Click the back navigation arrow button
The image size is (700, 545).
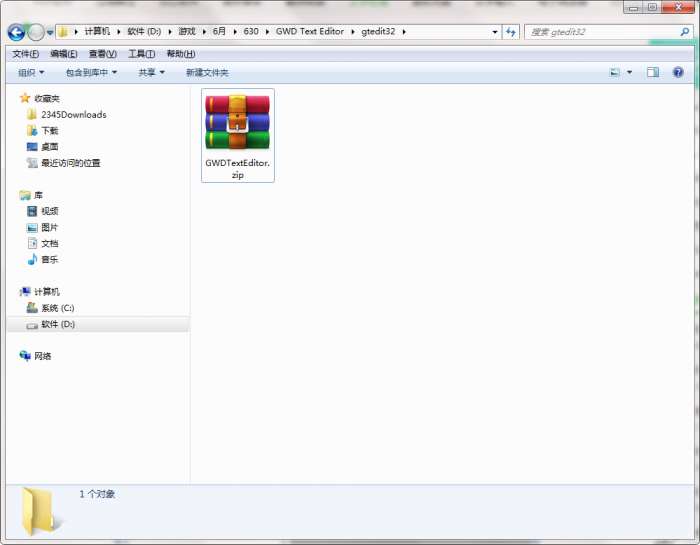[x=16, y=32]
